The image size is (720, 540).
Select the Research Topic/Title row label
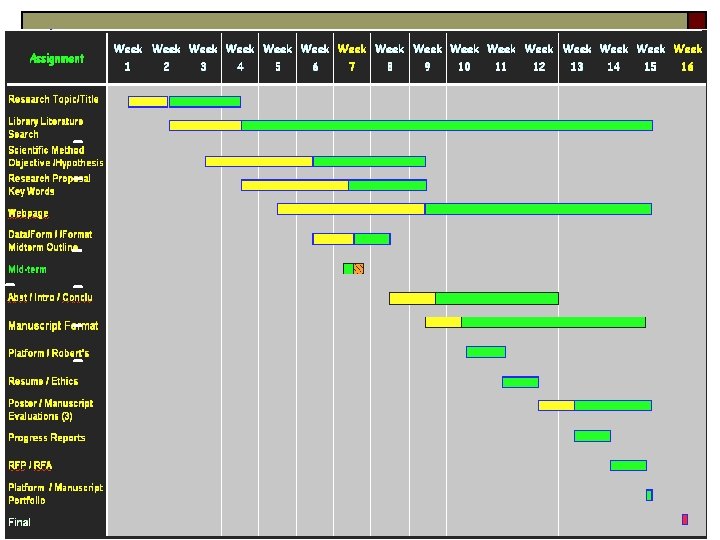pos(53,99)
